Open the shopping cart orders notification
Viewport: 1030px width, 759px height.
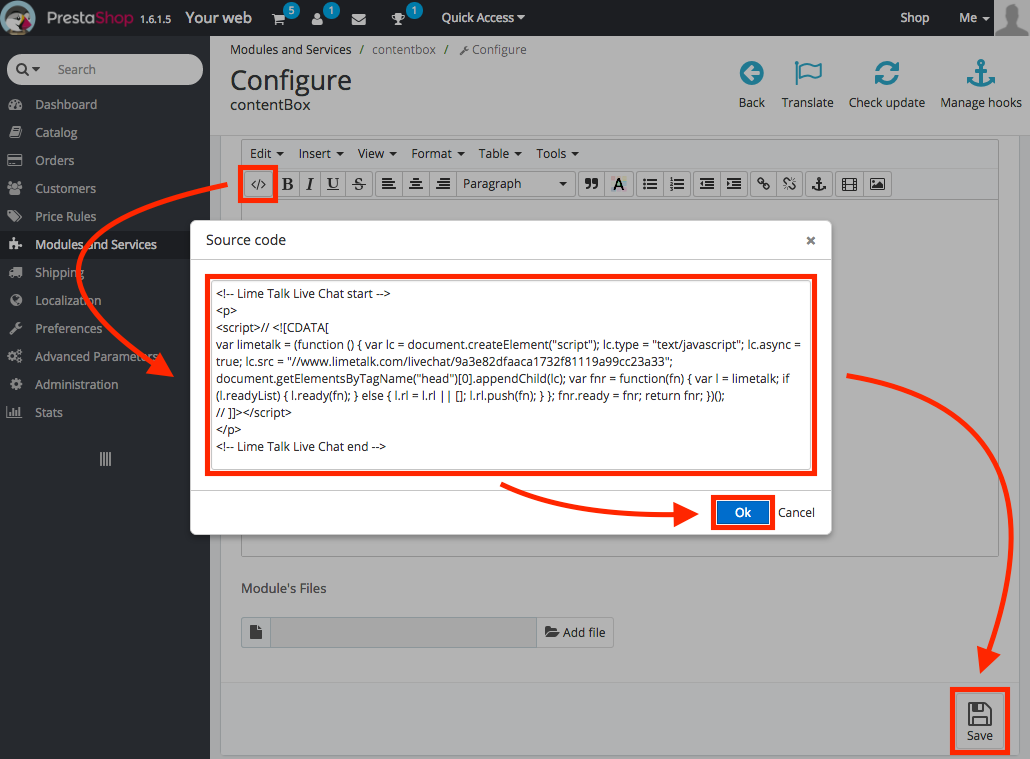[x=280, y=18]
